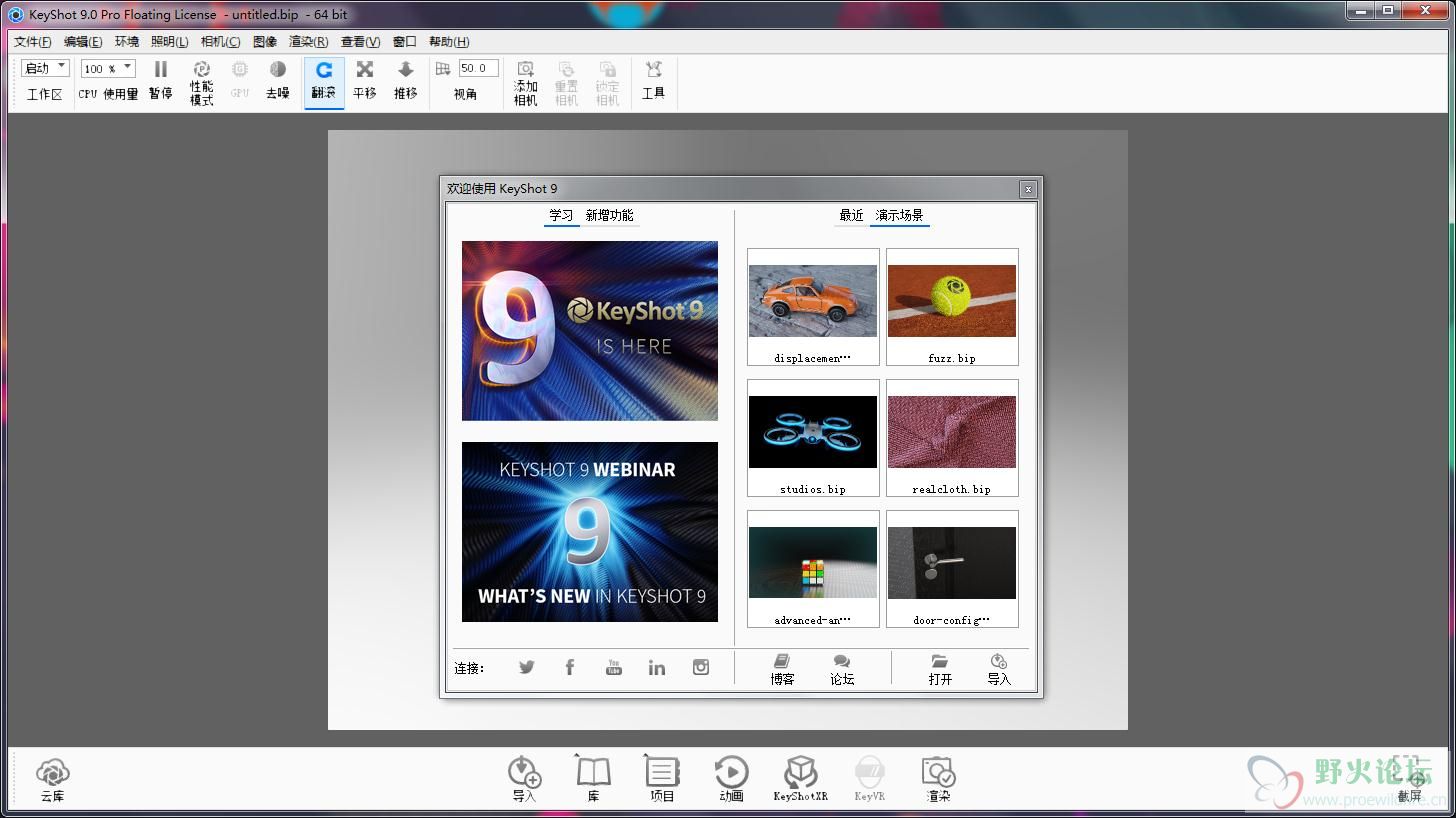Open the 动画 animation panel
Screen dimensions: 1456x818
[x=731, y=780]
